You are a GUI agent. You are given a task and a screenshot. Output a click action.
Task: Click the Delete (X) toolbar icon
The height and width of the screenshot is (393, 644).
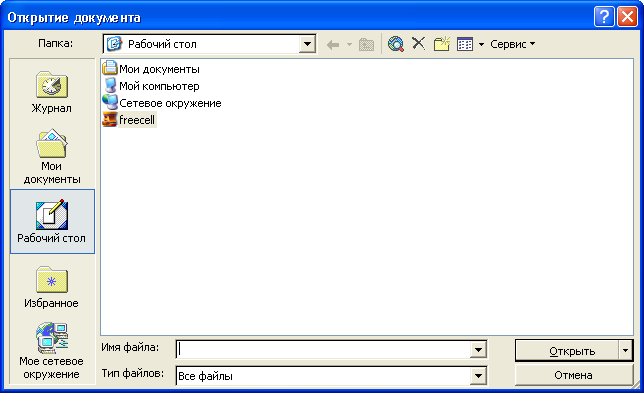pyautogui.click(x=419, y=44)
